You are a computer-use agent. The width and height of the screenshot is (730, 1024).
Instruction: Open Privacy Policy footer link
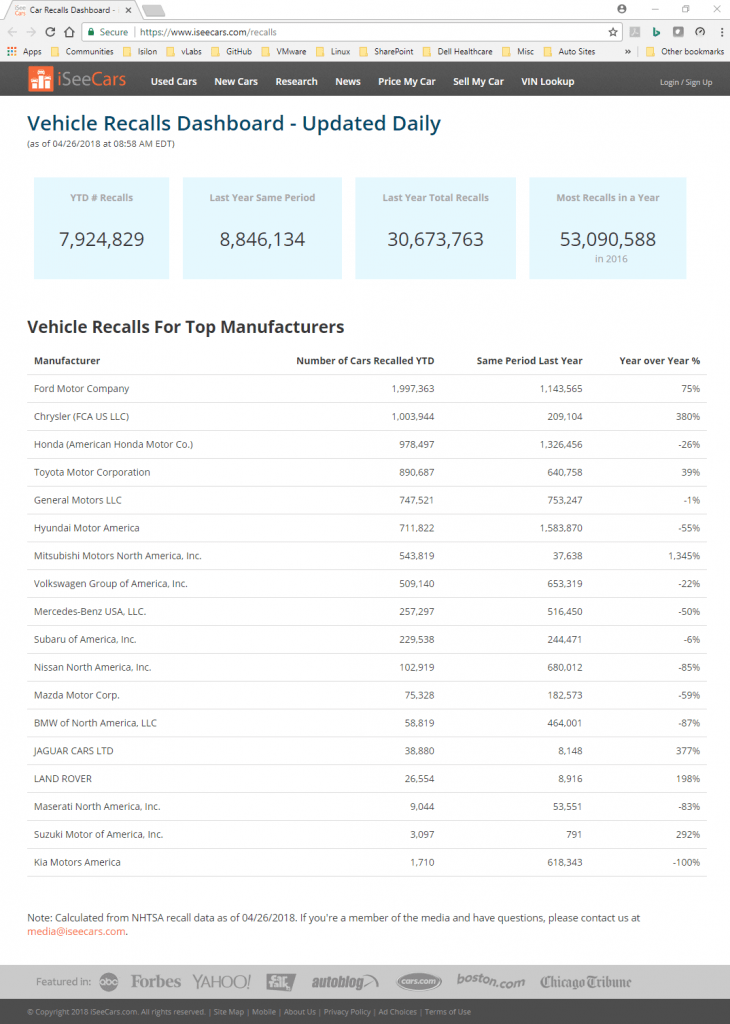coord(346,1012)
